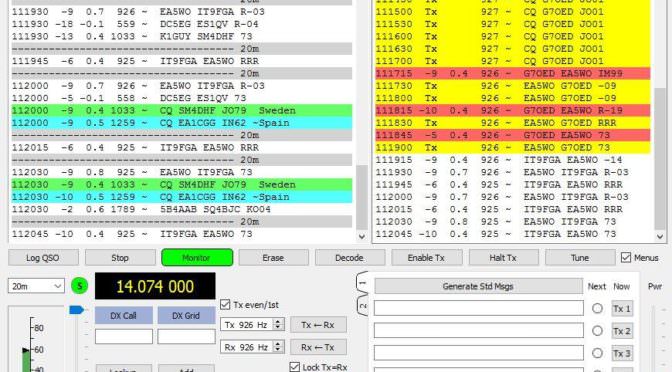Select 111915 IT9FGA EA5WO -14 row
This screenshot has height=372, width=672.
[513, 160]
